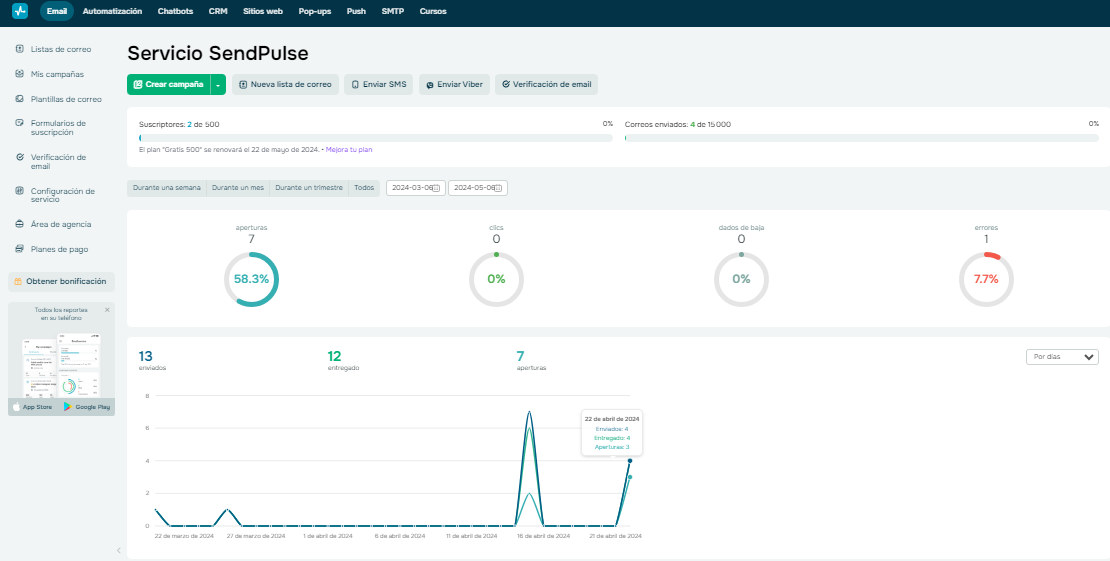This screenshot has height=561, width=1110.
Task: Select the Durante una semana filter
Action: click(x=167, y=188)
